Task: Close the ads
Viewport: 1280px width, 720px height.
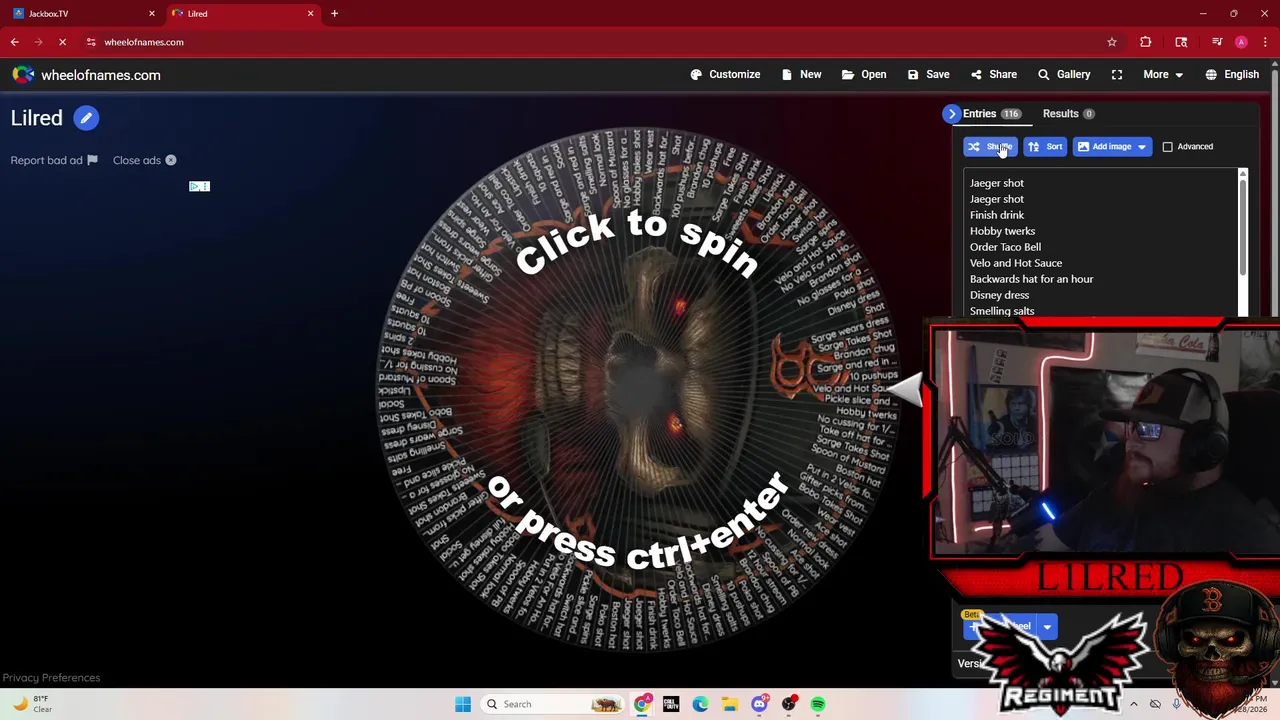Action: click(144, 160)
